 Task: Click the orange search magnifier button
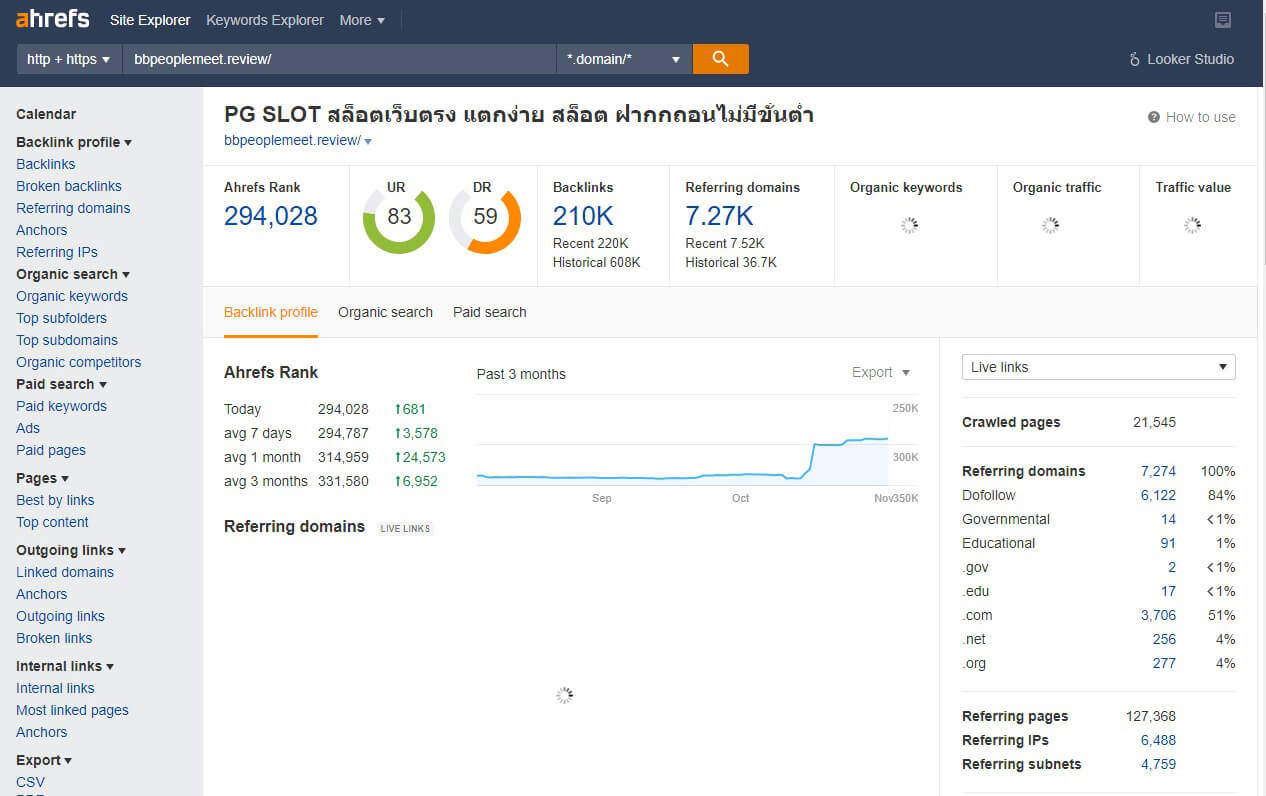[720, 59]
